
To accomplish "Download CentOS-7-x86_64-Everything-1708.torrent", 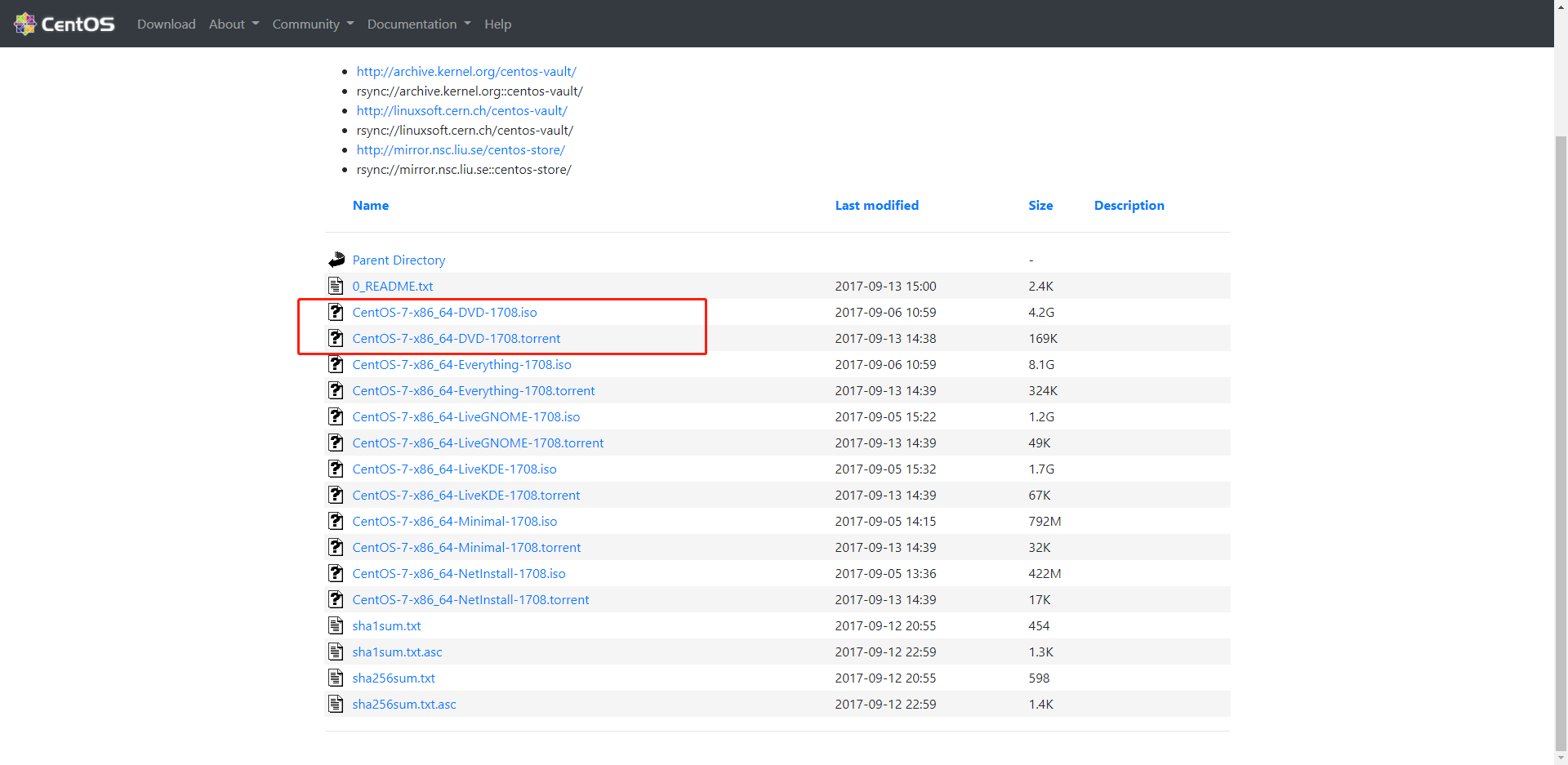I will pos(474,390).
